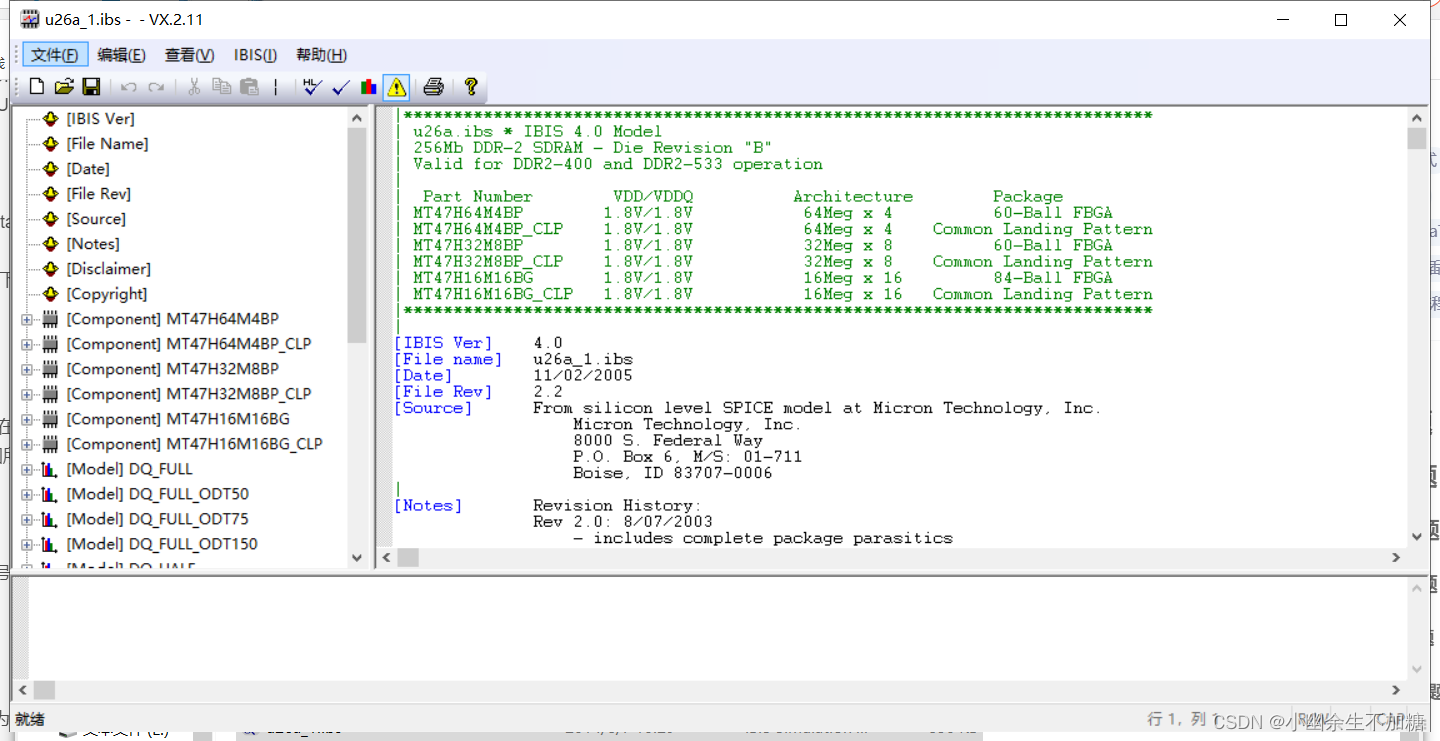This screenshot has width=1440, height=741.
Task: Click the paste clipboard icon
Action: (249, 87)
